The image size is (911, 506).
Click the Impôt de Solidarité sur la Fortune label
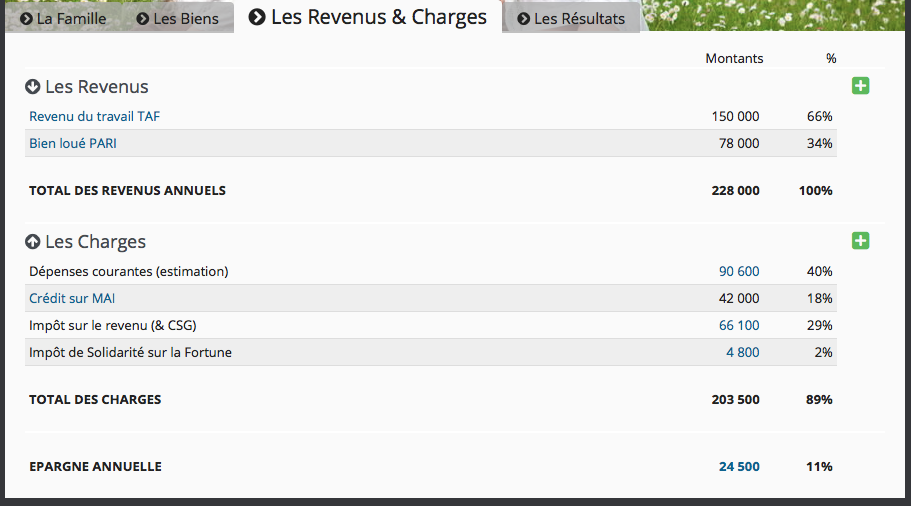[x=130, y=352]
